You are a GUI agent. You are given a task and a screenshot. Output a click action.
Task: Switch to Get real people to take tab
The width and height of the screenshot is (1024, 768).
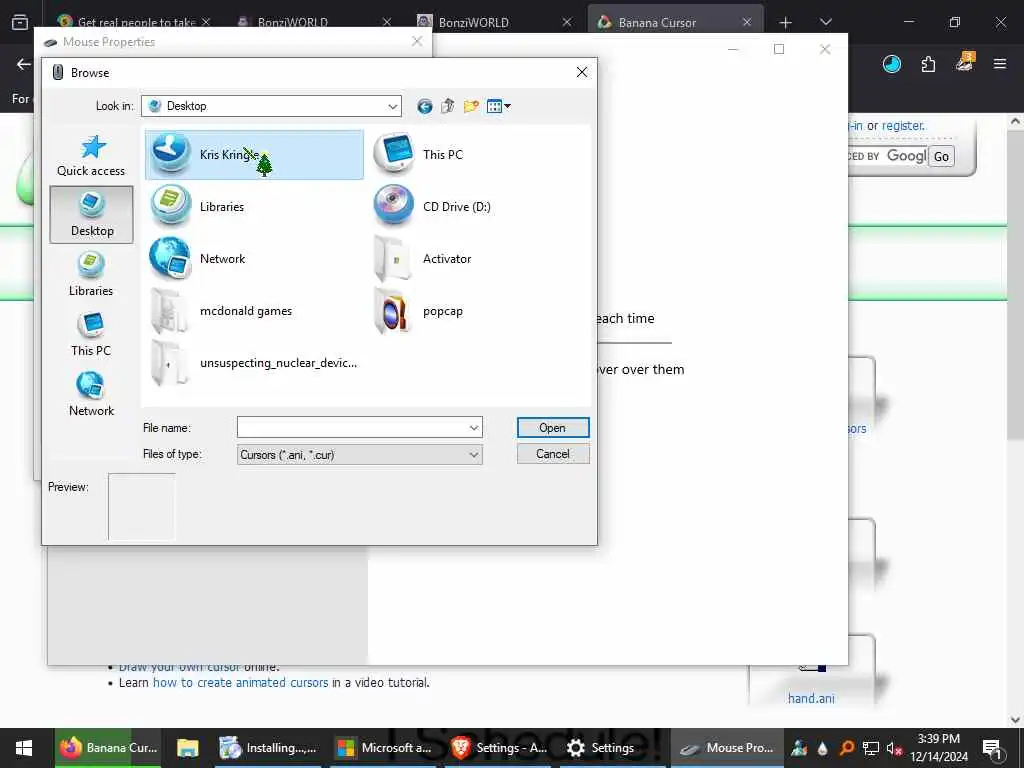click(135, 23)
